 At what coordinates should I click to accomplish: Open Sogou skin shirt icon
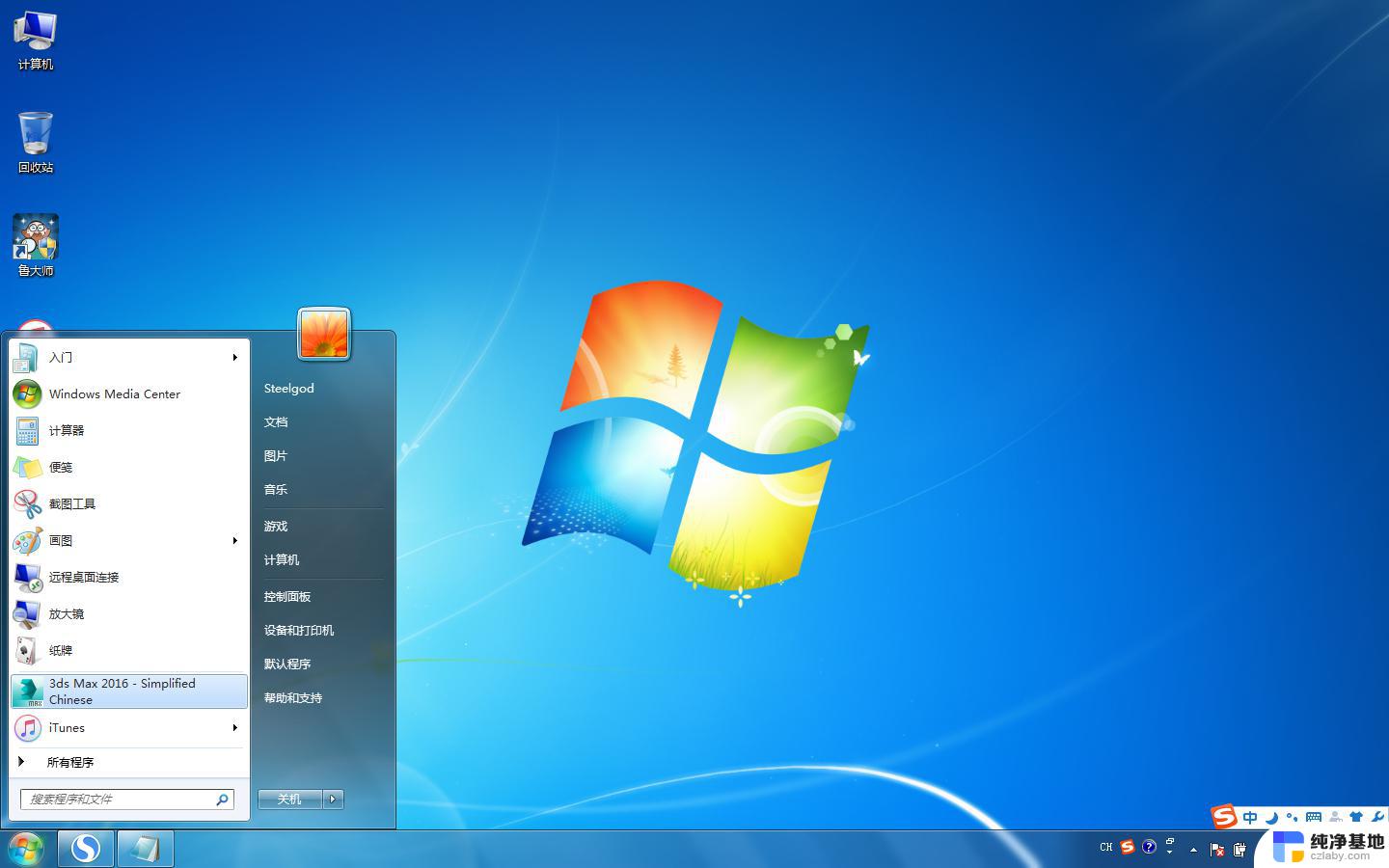point(1356,818)
